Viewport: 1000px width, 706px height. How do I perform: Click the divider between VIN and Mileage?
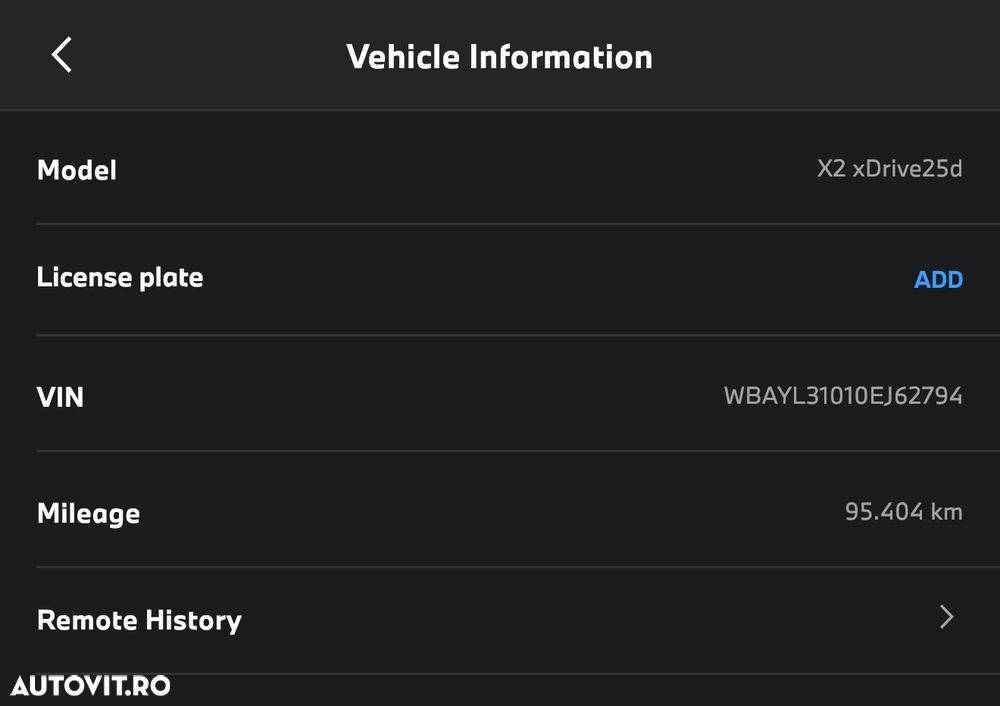[500, 451]
